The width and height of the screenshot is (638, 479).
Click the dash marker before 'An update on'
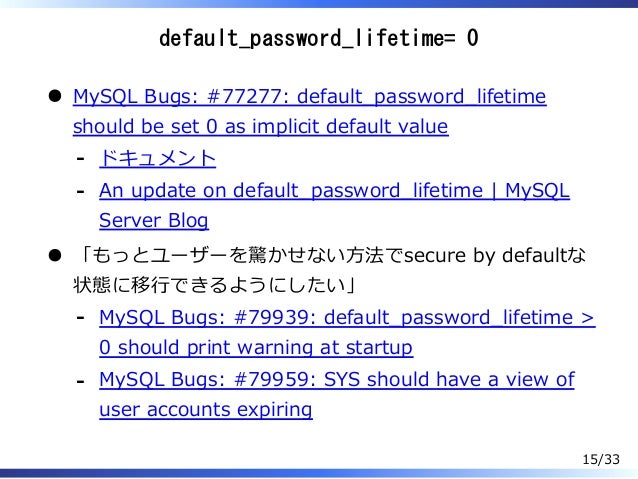81,191
